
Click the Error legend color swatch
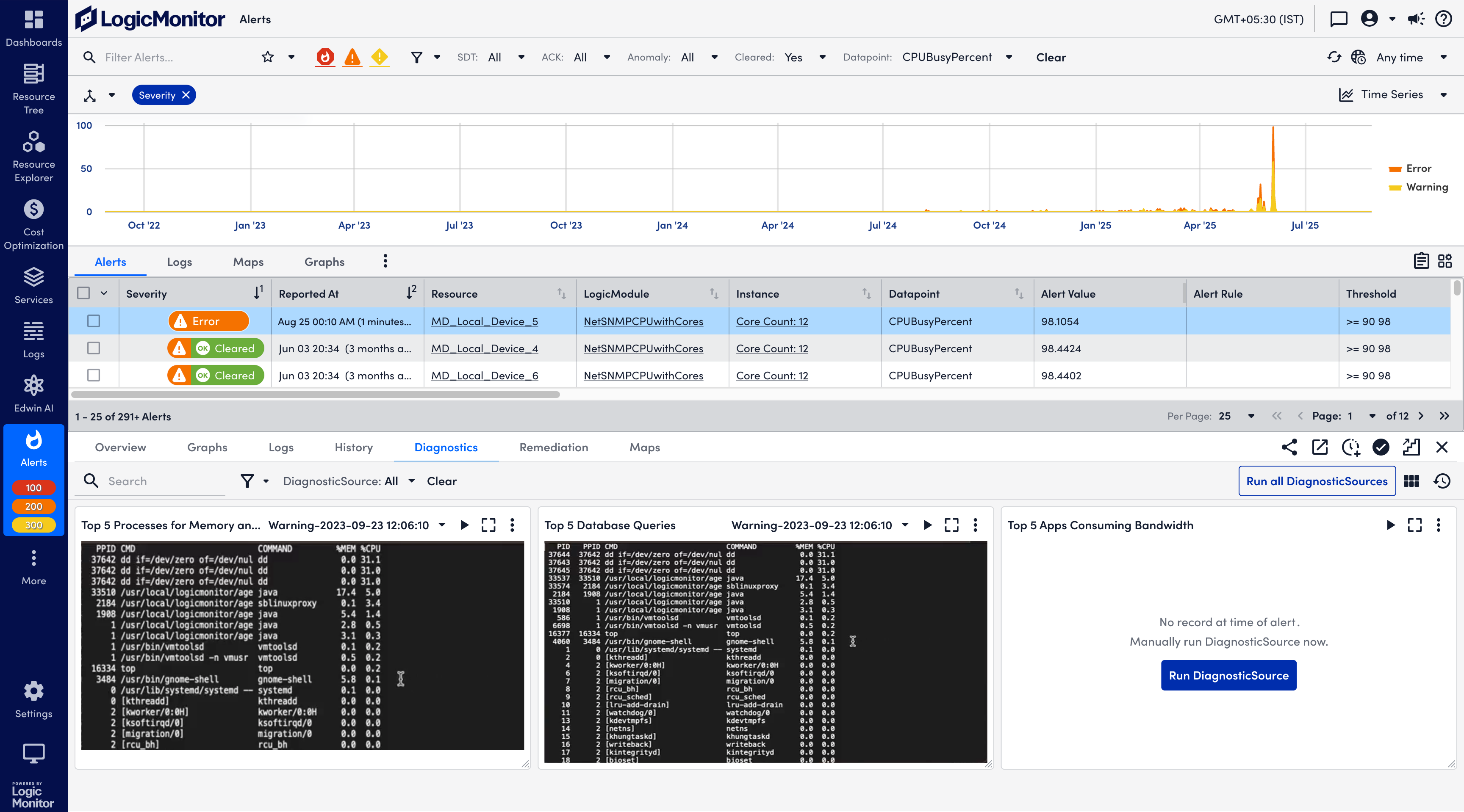tap(1395, 168)
